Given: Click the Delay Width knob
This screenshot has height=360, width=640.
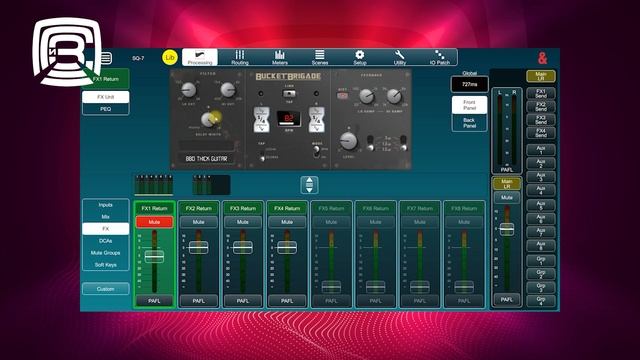Looking at the screenshot, I should 209,120.
